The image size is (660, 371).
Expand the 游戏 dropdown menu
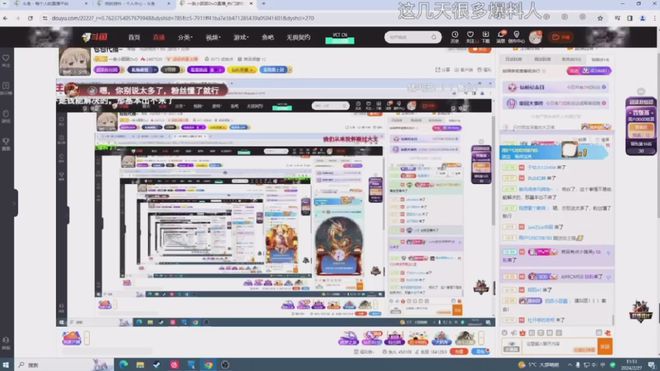point(241,37)
